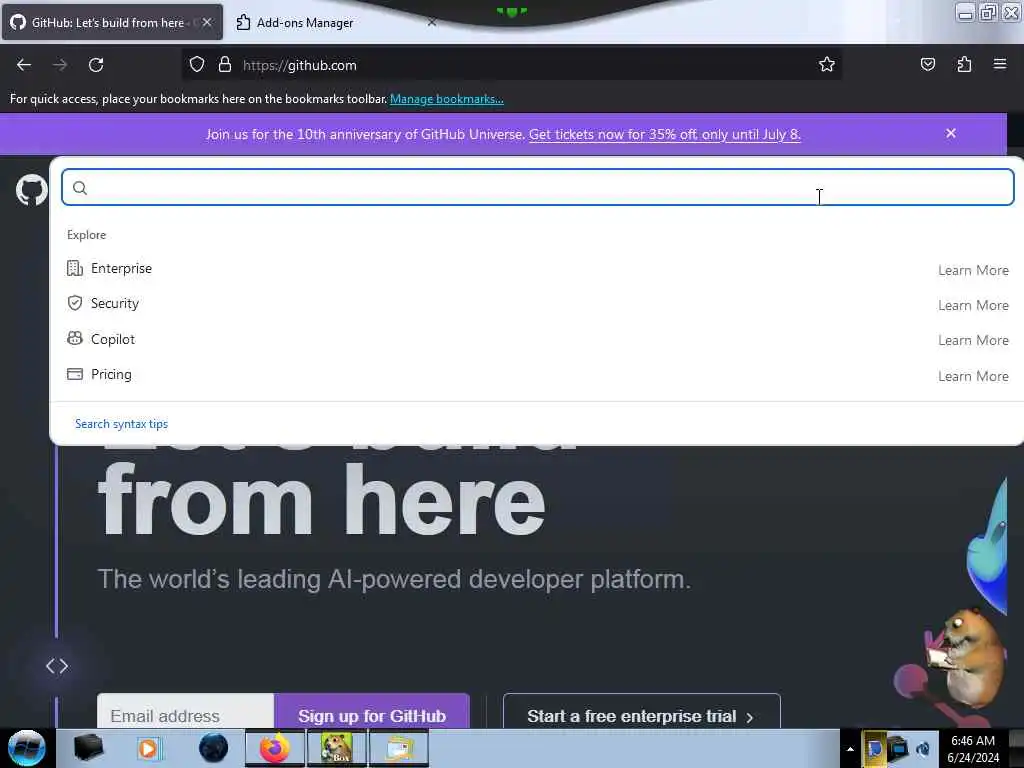The height and width of the screenshot is (768, 1024).
Task: Click Learn More beside Enterprise
Action: coord(973,270)
